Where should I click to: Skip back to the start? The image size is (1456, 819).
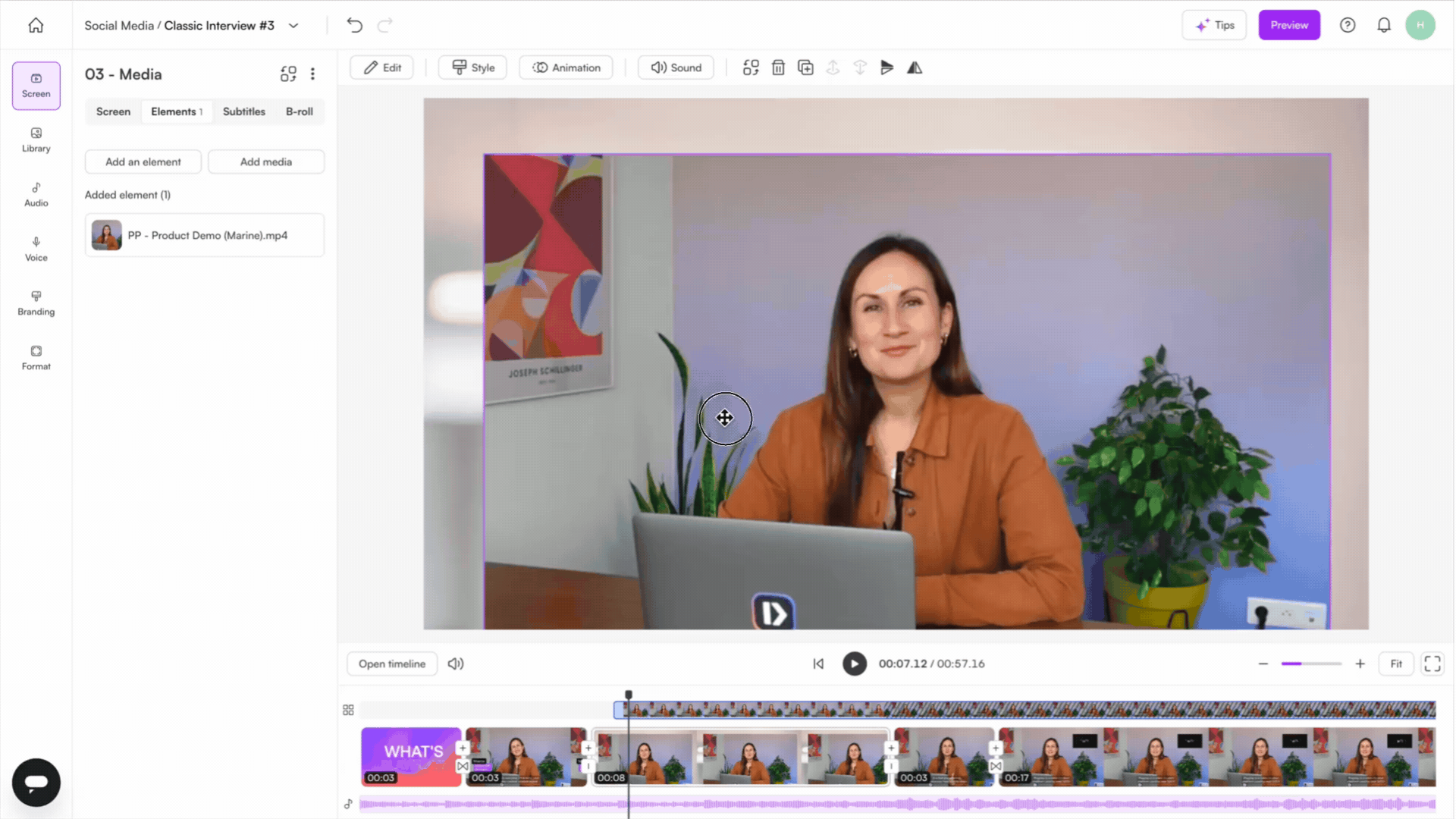[x=818, y=664]
